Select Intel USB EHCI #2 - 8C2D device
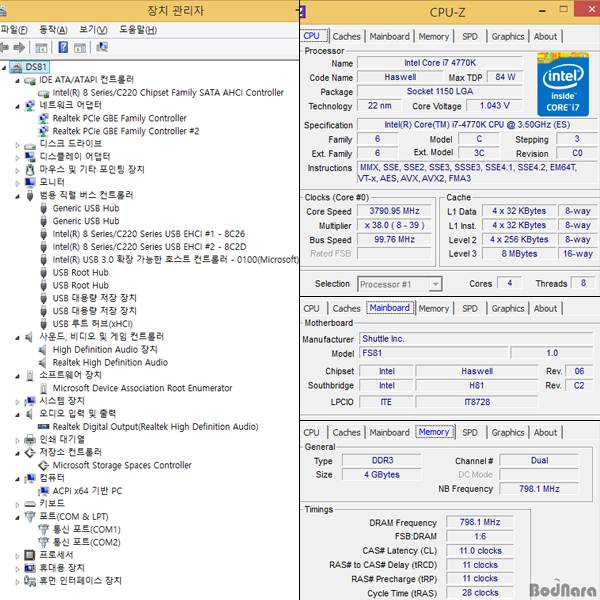 click(x=149, y=247)
